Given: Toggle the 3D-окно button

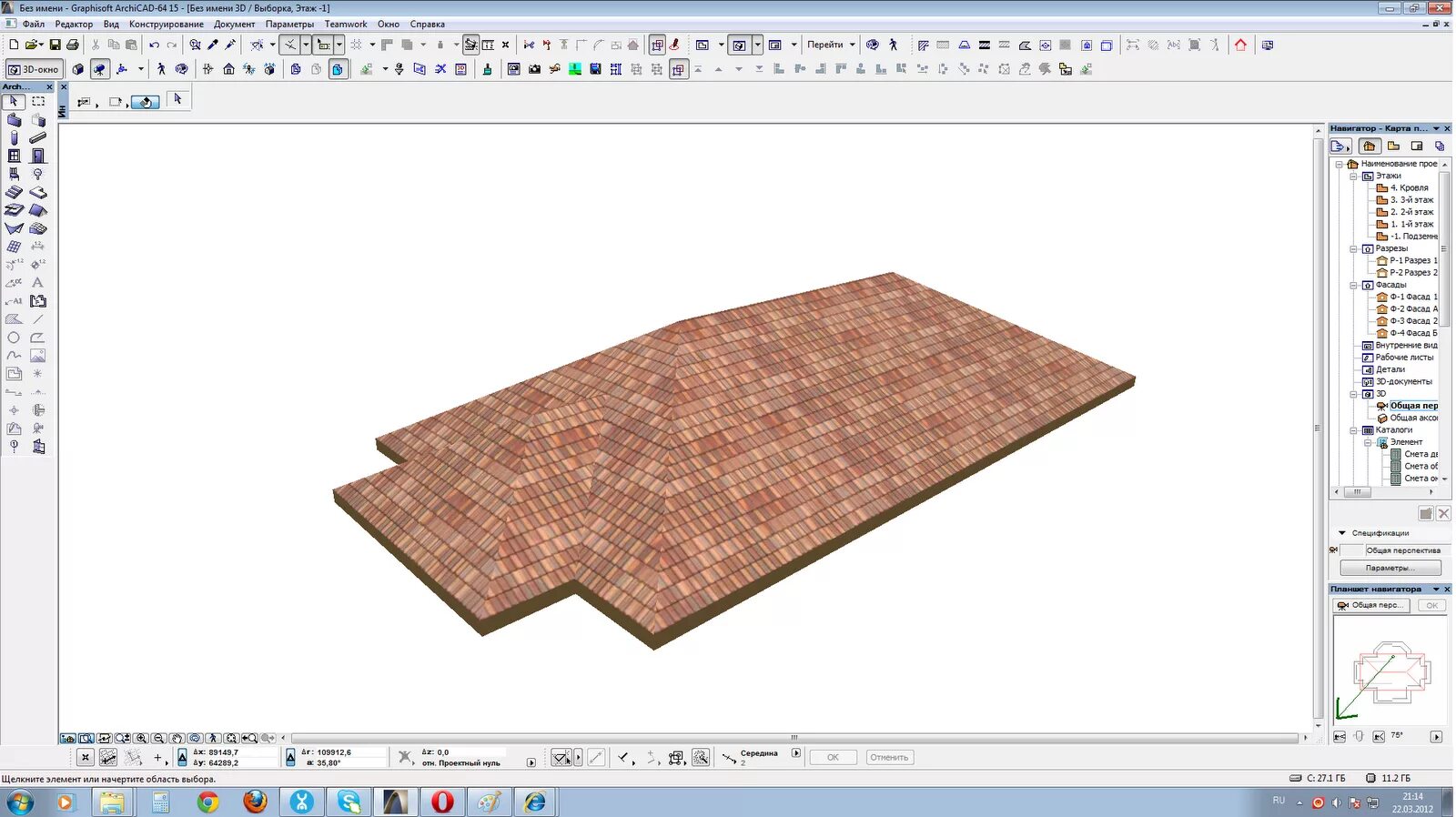Looking at the screenshot, I should 34,69.
